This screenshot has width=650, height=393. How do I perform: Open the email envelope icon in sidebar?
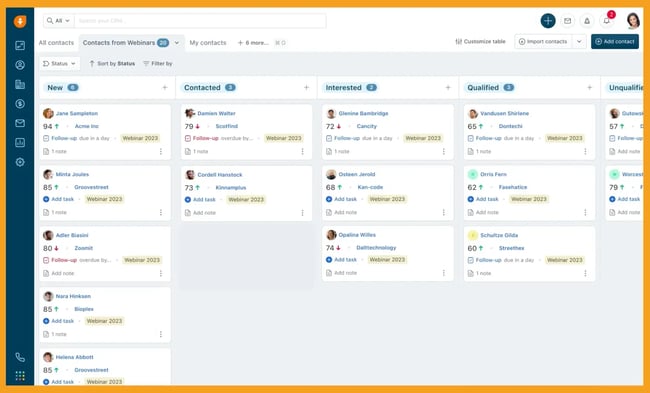[20, 123]
